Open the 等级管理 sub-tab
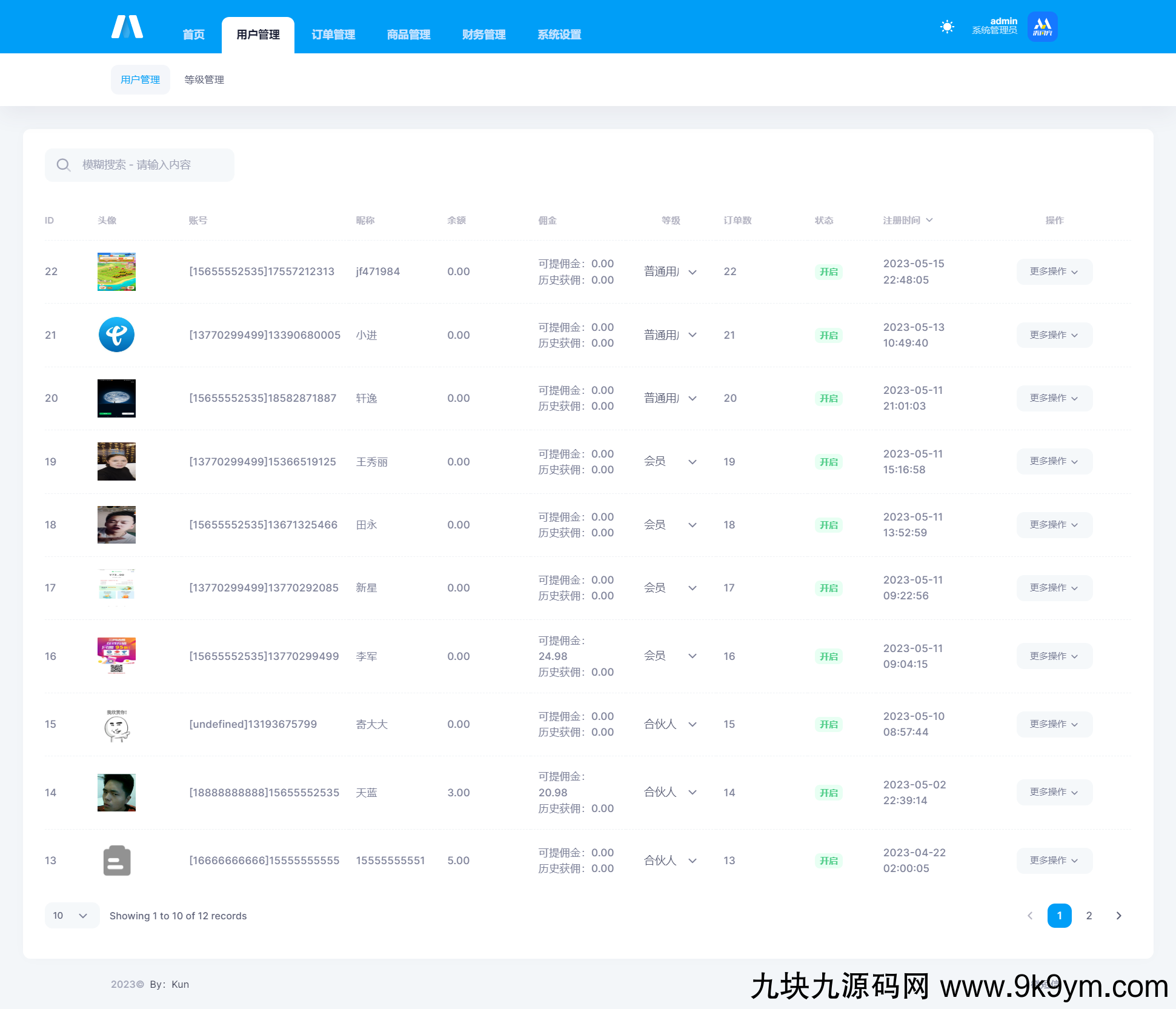 (x=204, y=79)
